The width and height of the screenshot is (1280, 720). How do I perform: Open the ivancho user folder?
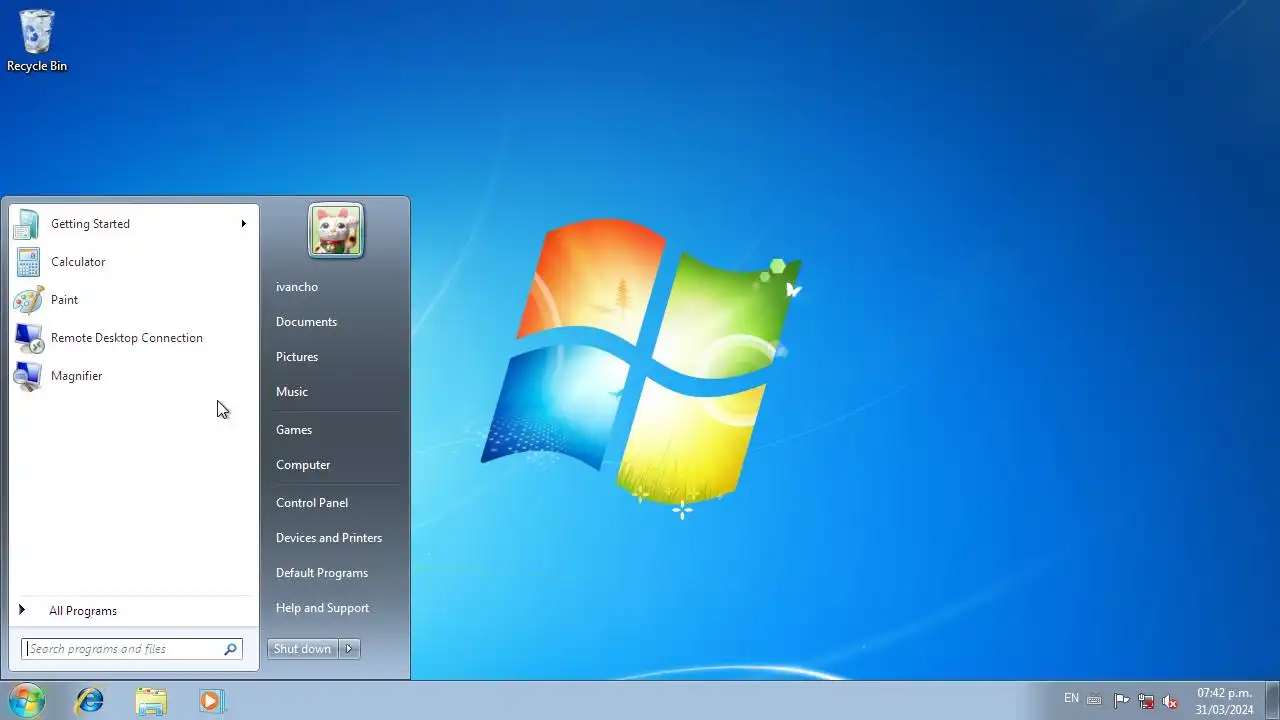(x=297, y=287)
